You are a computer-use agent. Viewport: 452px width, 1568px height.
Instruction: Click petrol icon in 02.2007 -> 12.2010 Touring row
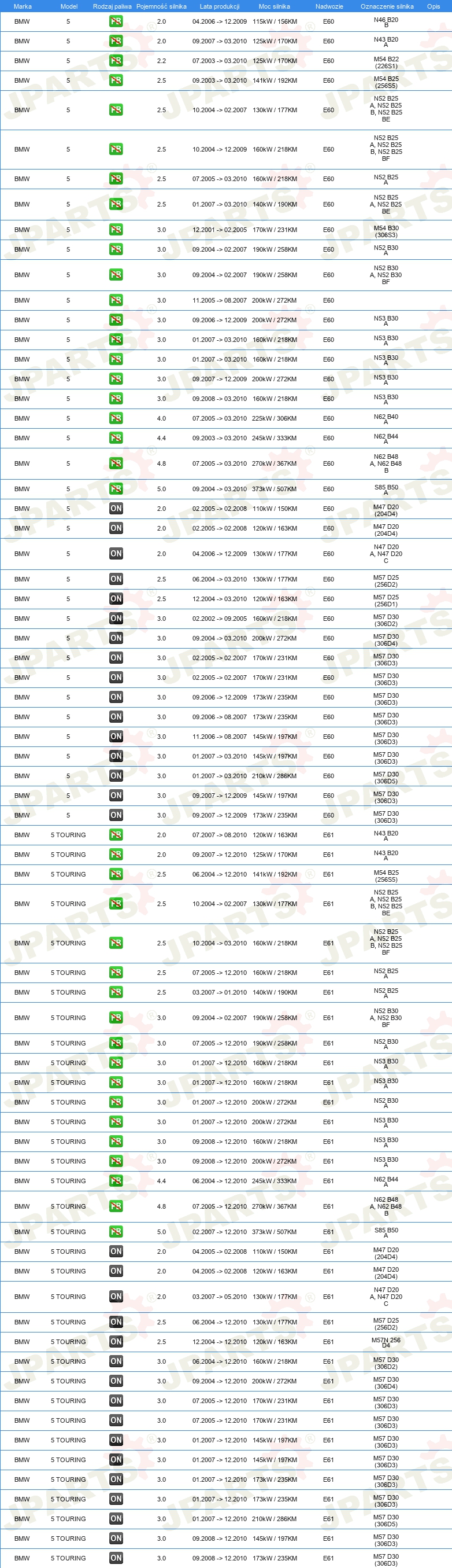(116, 1231)
